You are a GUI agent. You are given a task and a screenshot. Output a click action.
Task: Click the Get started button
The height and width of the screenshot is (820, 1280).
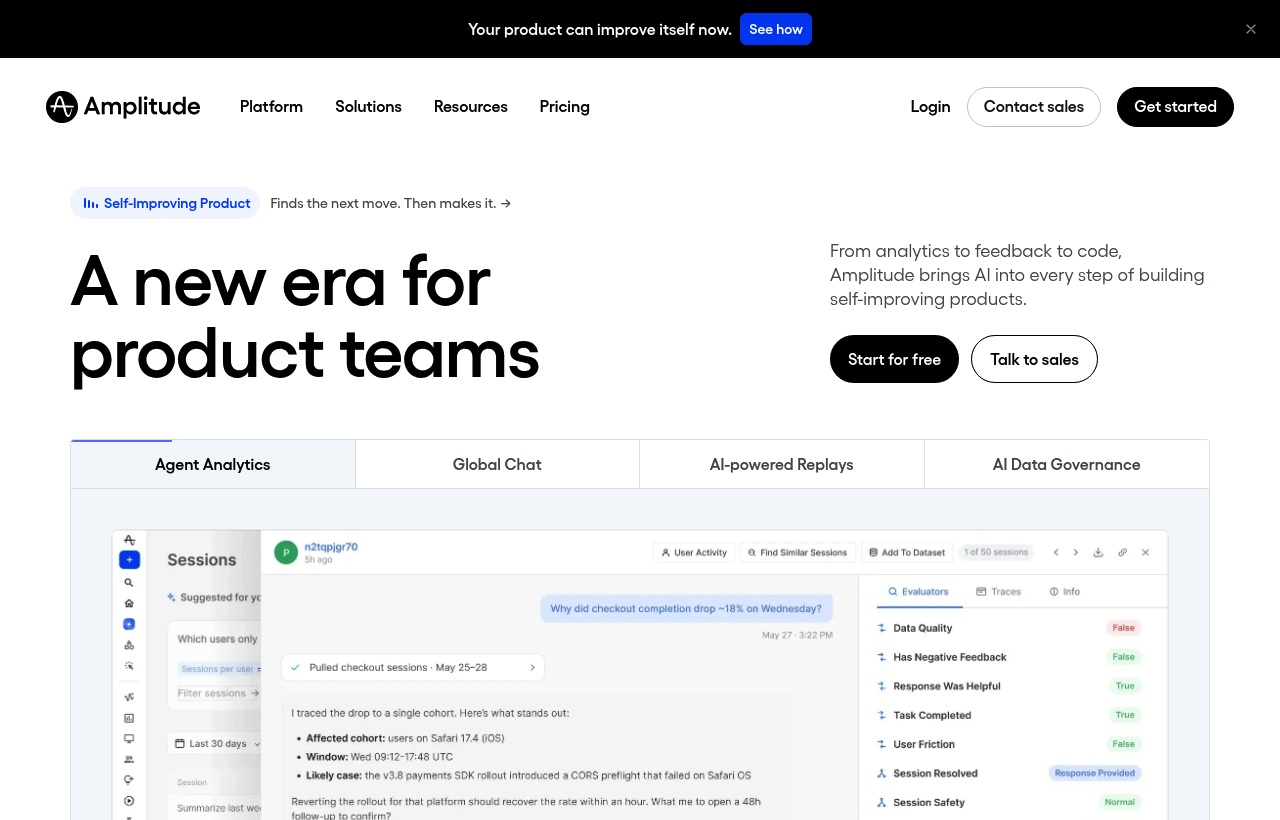(1175, 107)
